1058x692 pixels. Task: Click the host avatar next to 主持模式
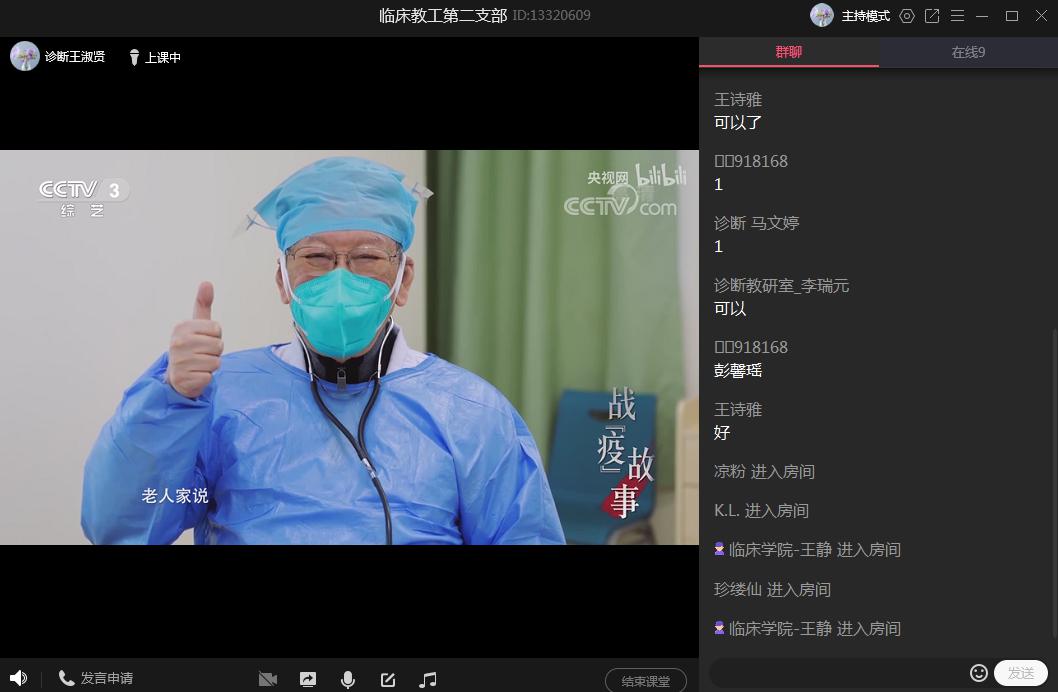(x=822, y=15)
